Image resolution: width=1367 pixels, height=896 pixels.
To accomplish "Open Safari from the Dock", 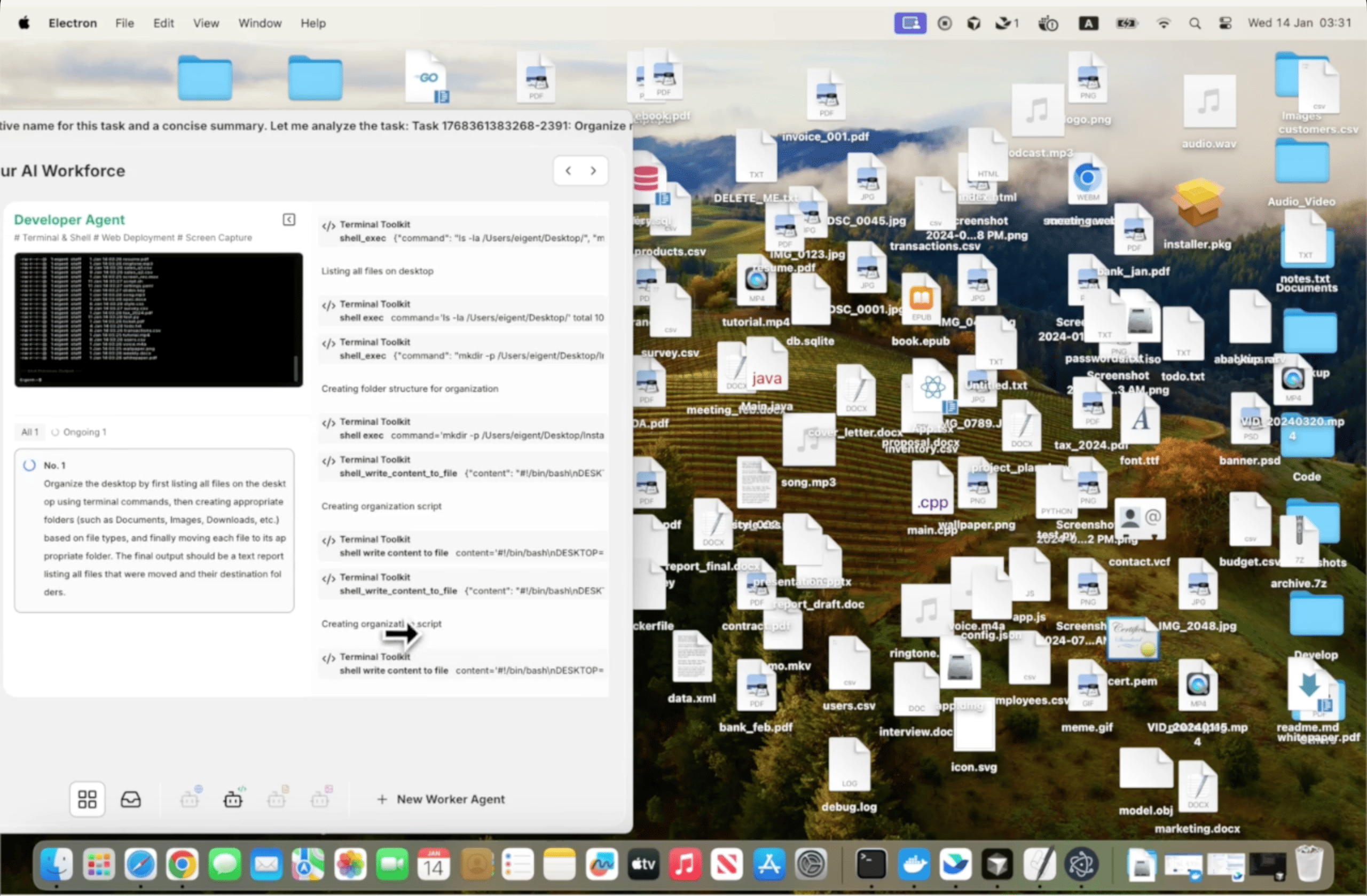I will click(141, 864).
